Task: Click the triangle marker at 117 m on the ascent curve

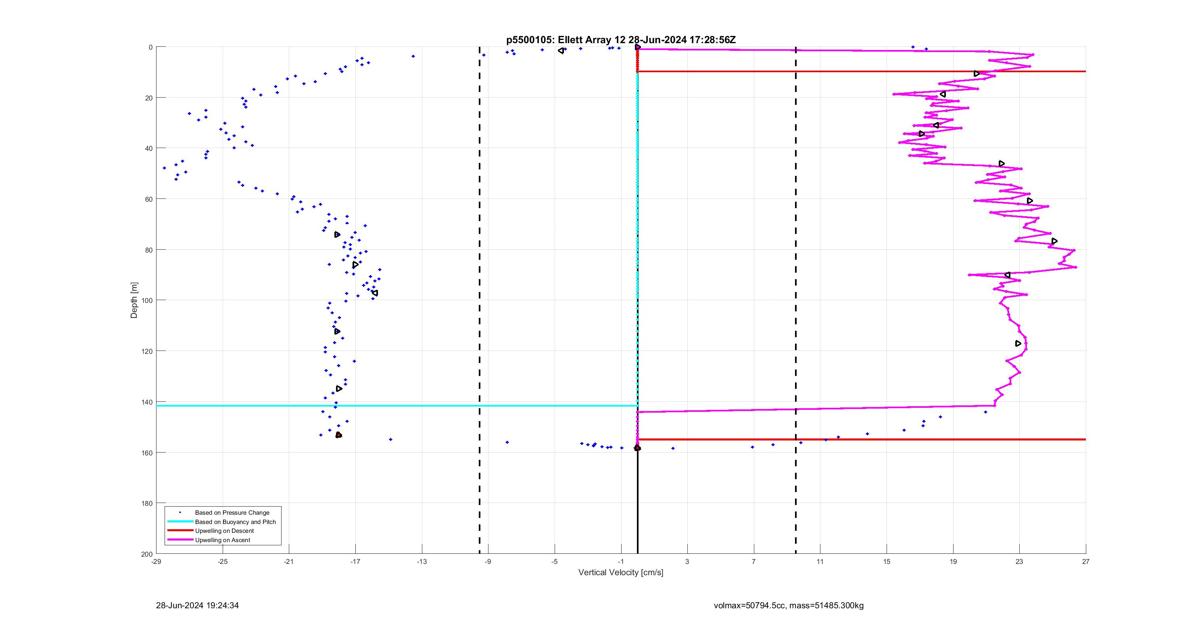Action: [1018, 343]
